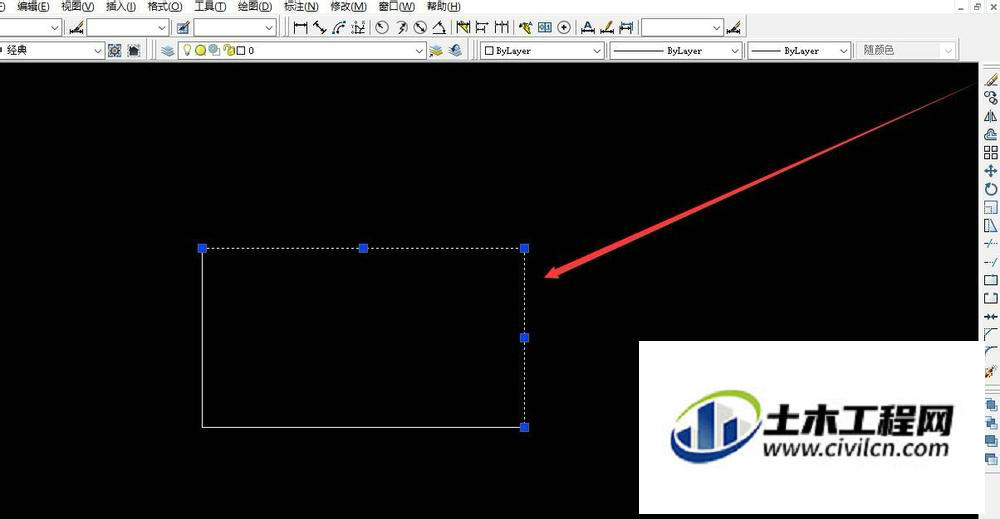Select the Baseline dimension tool
Screen dimensions: 1000x519
coord(482,27)
